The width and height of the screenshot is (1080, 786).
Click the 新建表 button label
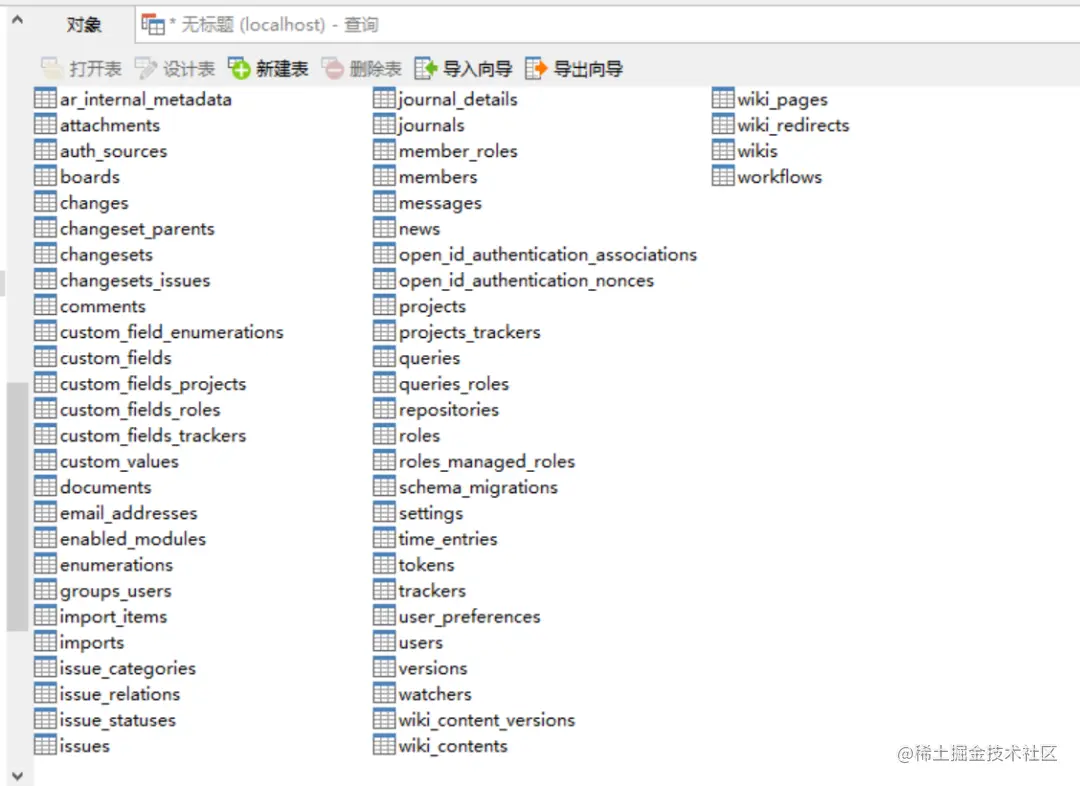pyautogui.click(x=282, y=69)
